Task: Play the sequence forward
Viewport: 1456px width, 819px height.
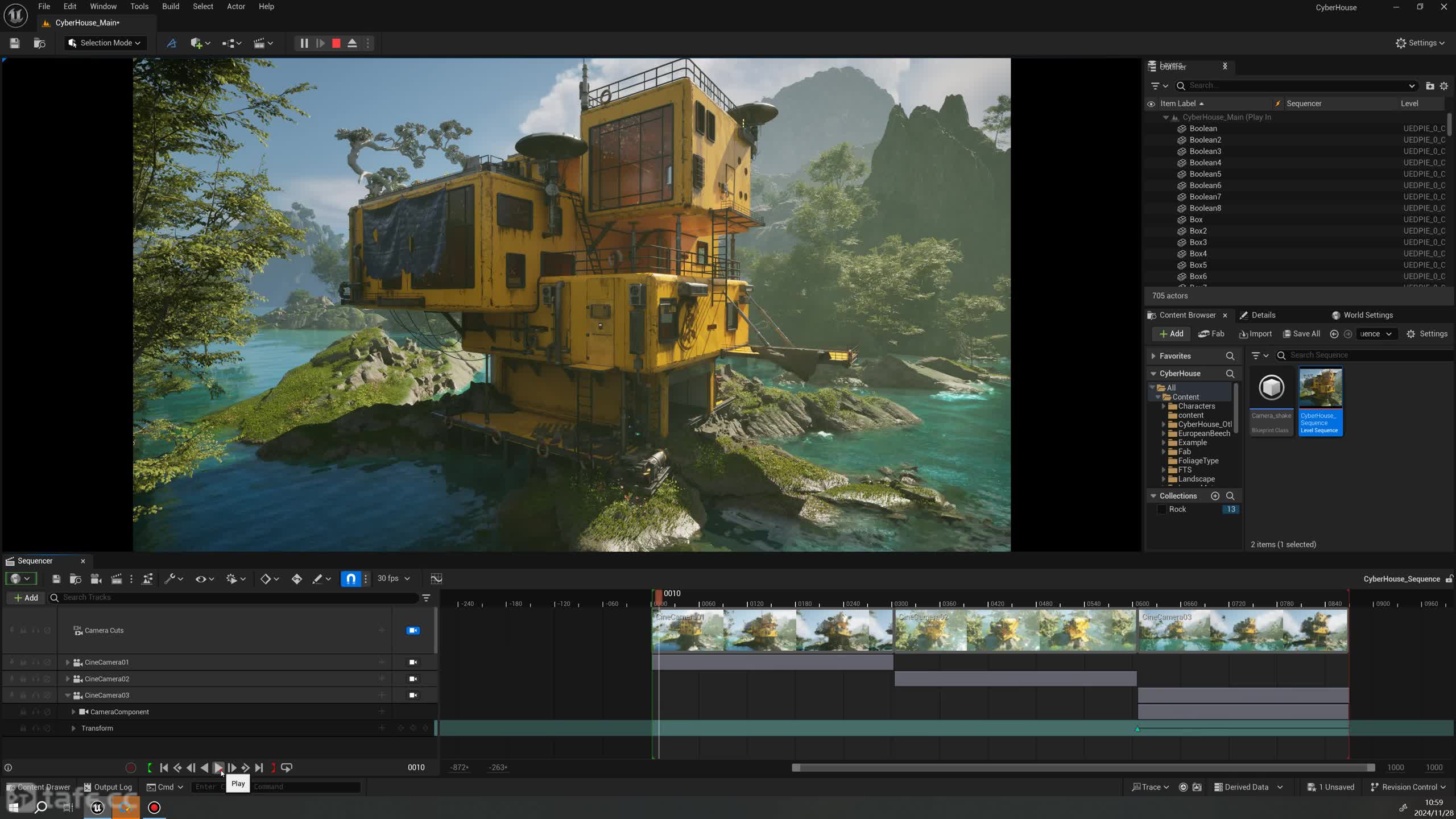Action: (x=218, y=768)
